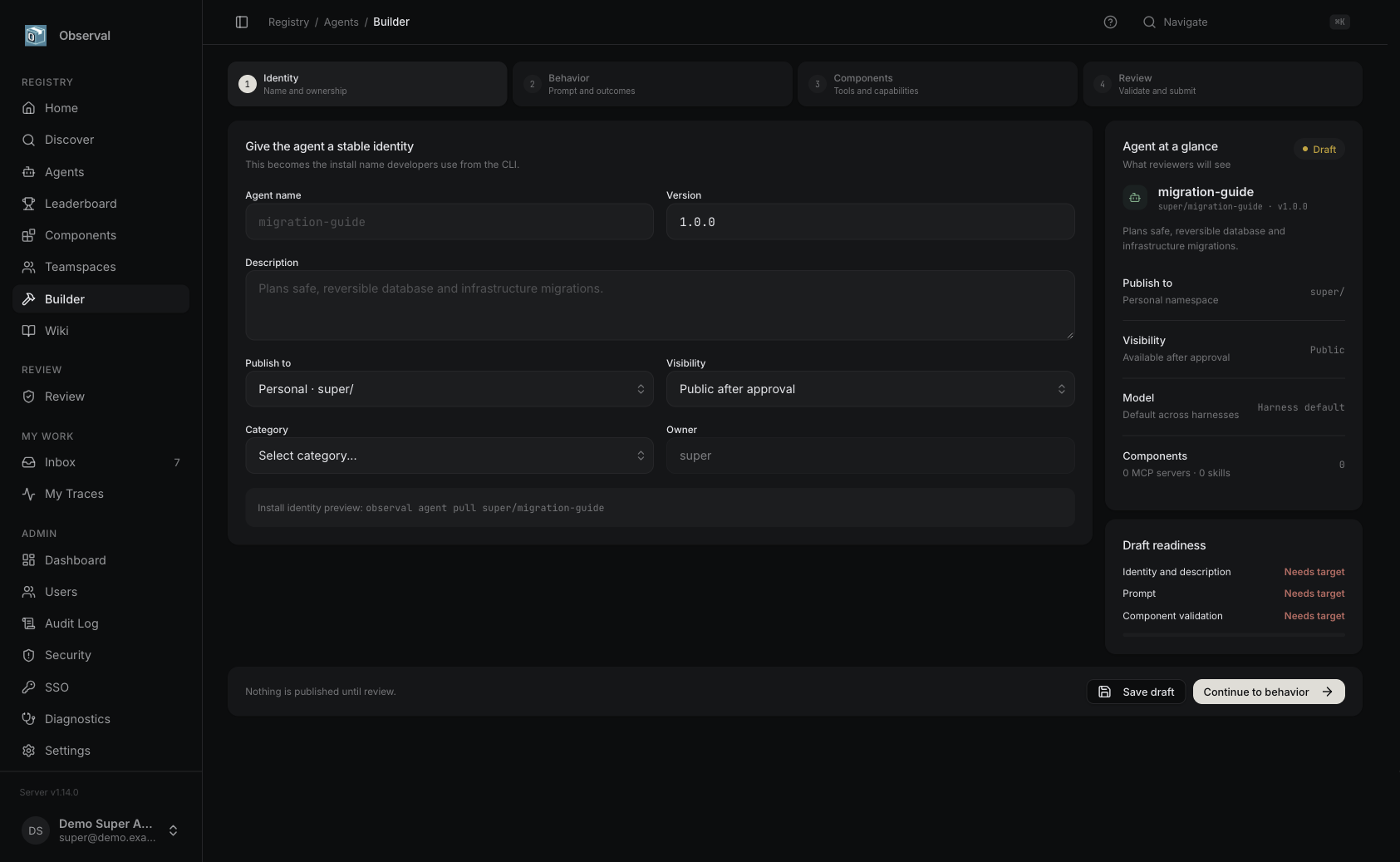Open the Visibility dropdown

click(x=870, y=389)
